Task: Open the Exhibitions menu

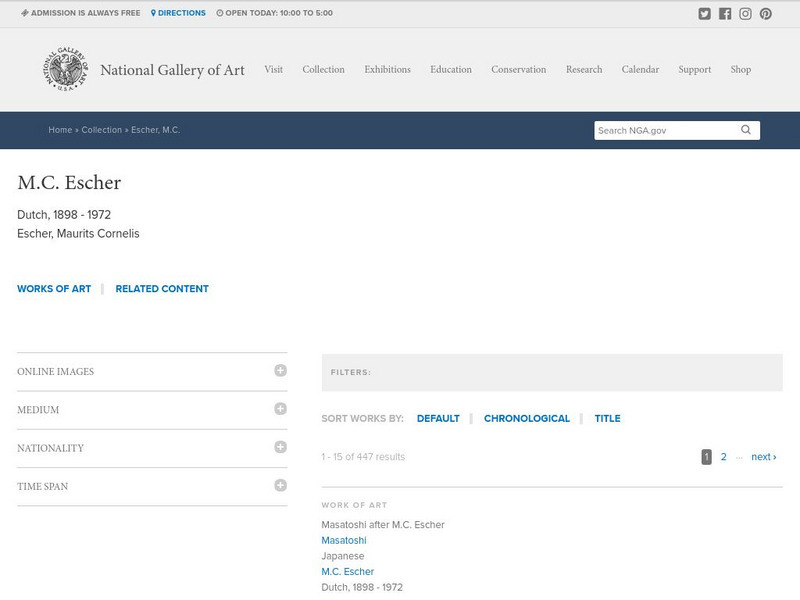Action: pos(387,69)
